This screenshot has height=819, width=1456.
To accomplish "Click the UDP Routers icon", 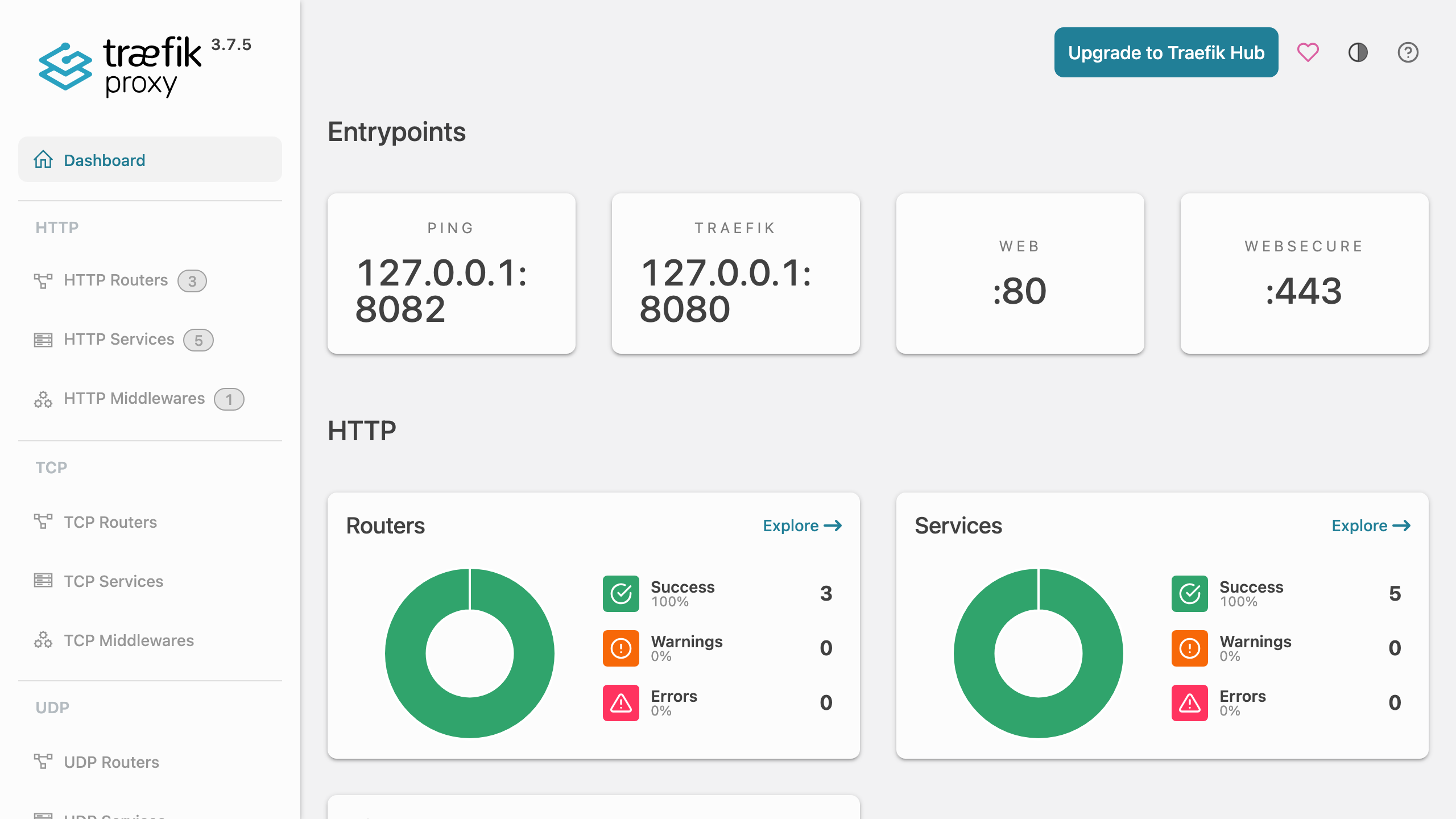I will pos(43,762).
